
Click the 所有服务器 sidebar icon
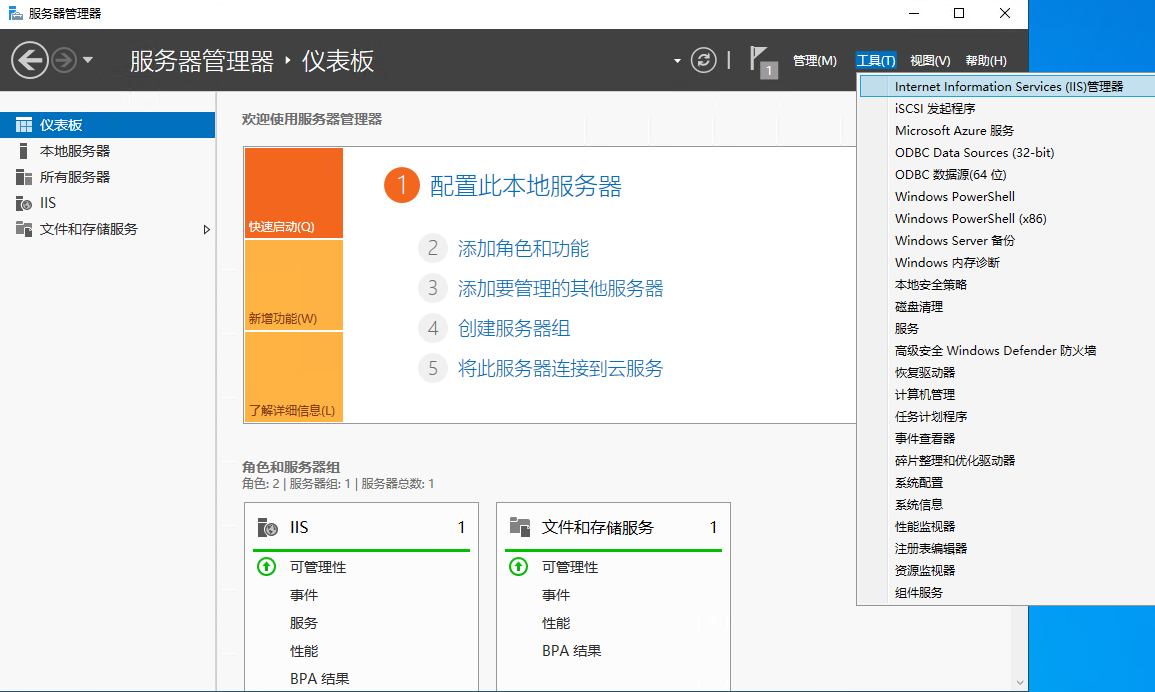pyautogui.click(x=24, y=177)
